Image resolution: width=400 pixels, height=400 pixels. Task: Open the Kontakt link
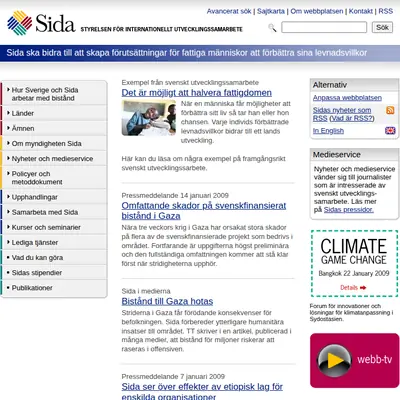[x=361, y=11]
